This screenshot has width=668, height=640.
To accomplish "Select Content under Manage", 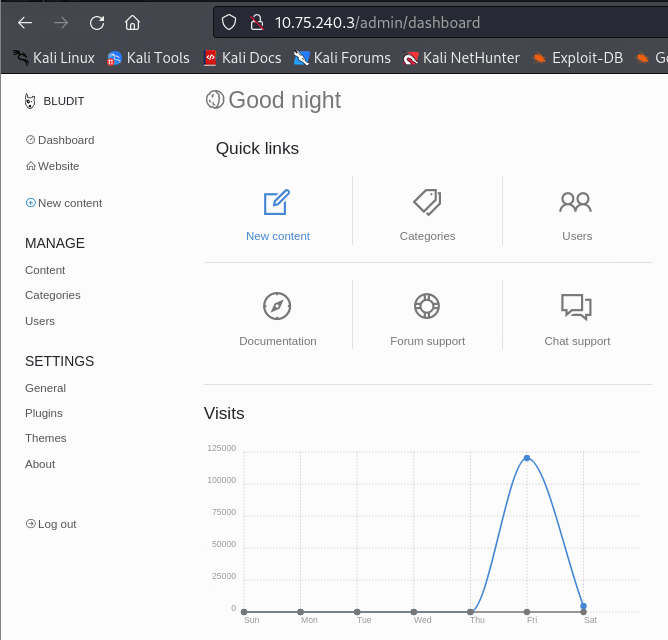I will click(x=45, y=270).
